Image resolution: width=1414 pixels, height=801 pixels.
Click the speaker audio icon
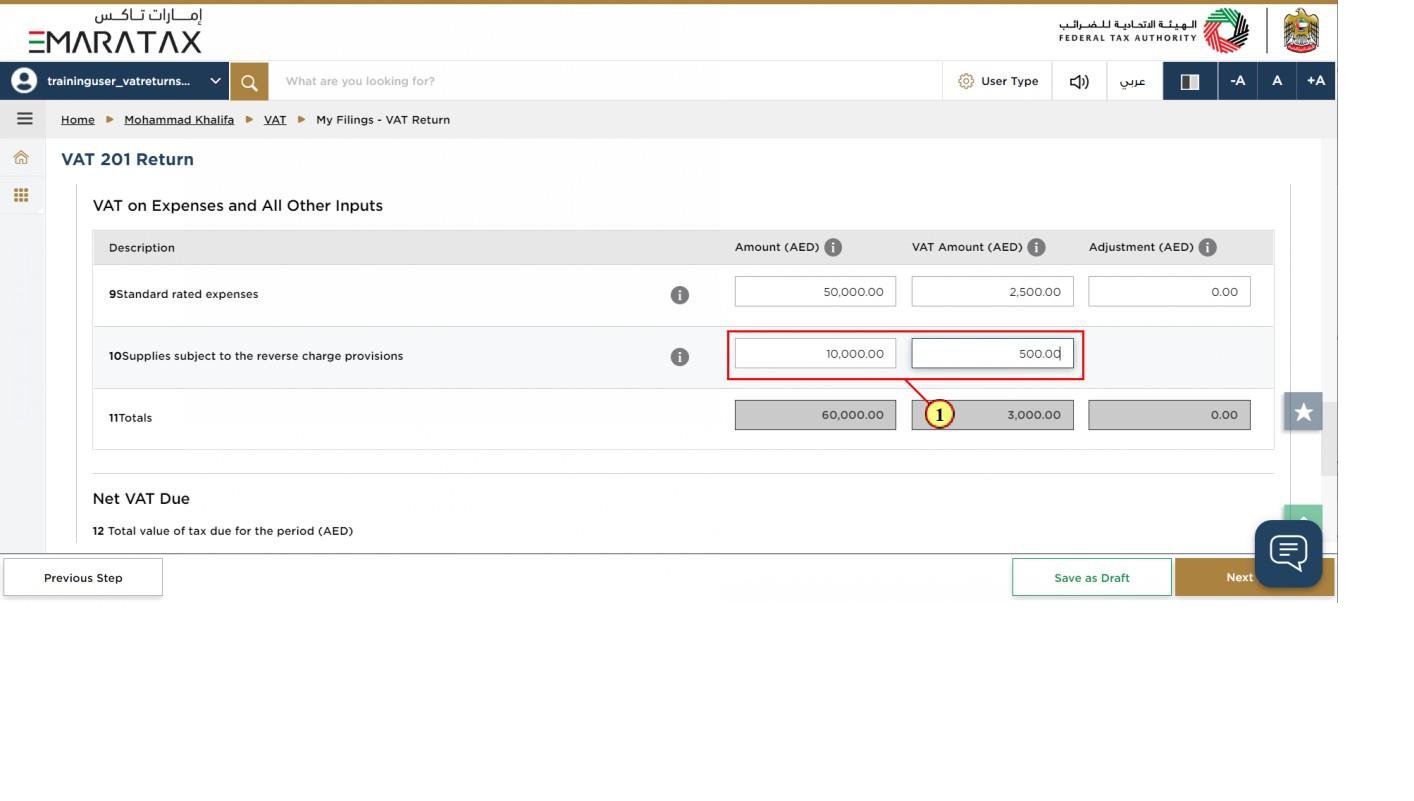[1079, 81]
